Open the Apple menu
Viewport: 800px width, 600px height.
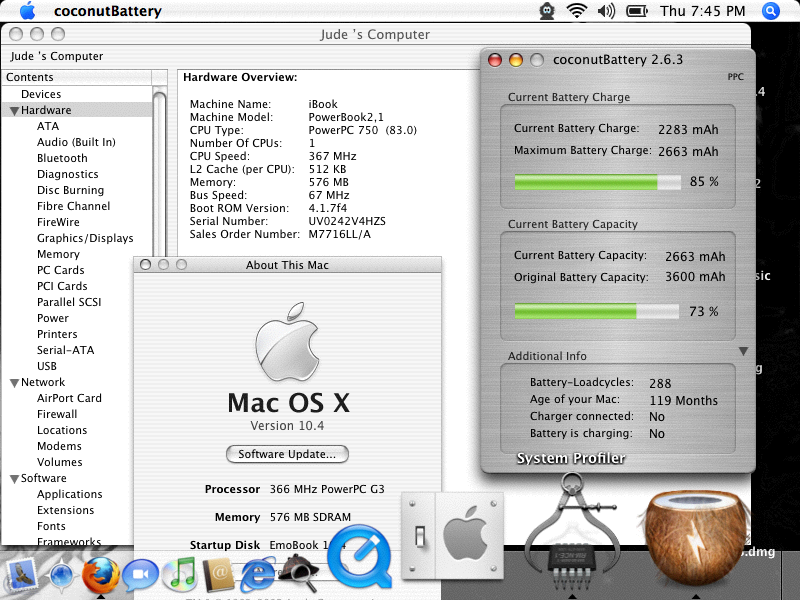click(x=28, y=11)
